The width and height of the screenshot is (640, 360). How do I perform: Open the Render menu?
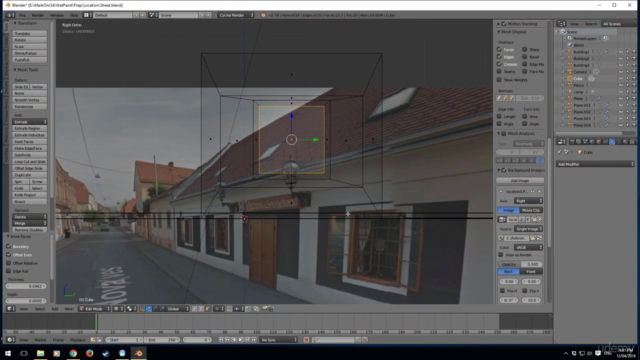[x=38, y=15]
